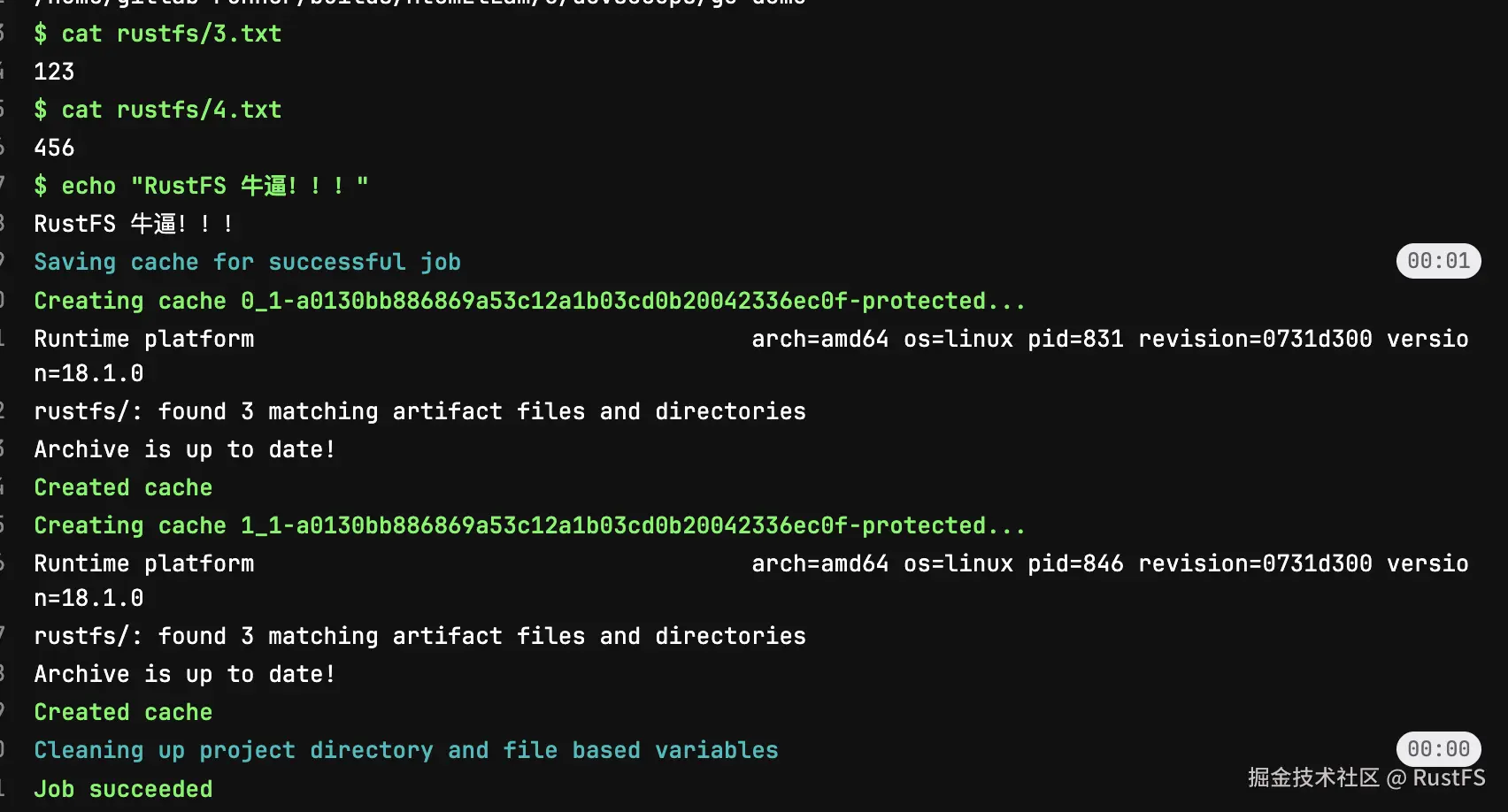Image resolution: width=1508 pixels, height=812 pixels.
Task: Collapse the 'Cleaning up project directory' section header
Action: point(405,751)
